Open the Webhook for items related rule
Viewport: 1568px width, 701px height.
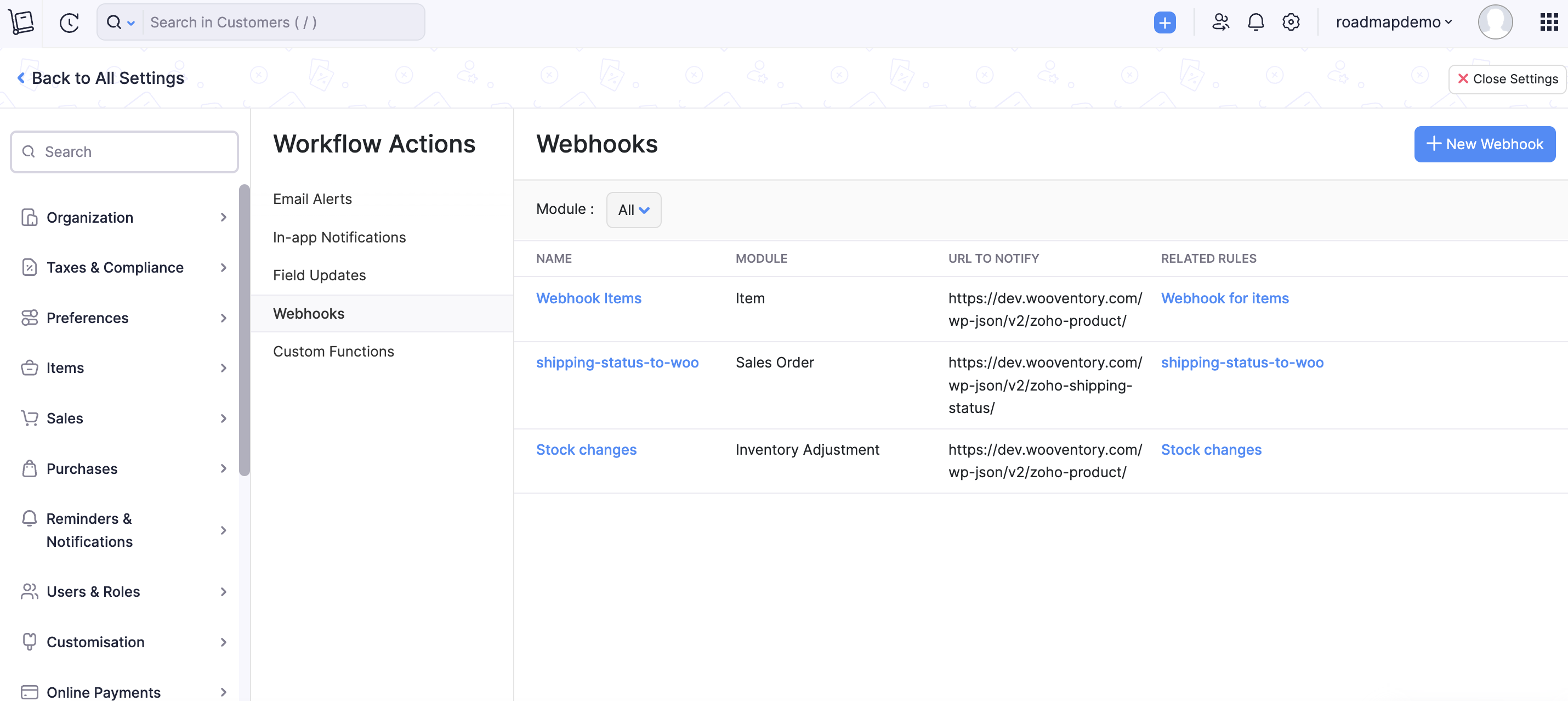pyautogui.click(x=1224, y=298)
